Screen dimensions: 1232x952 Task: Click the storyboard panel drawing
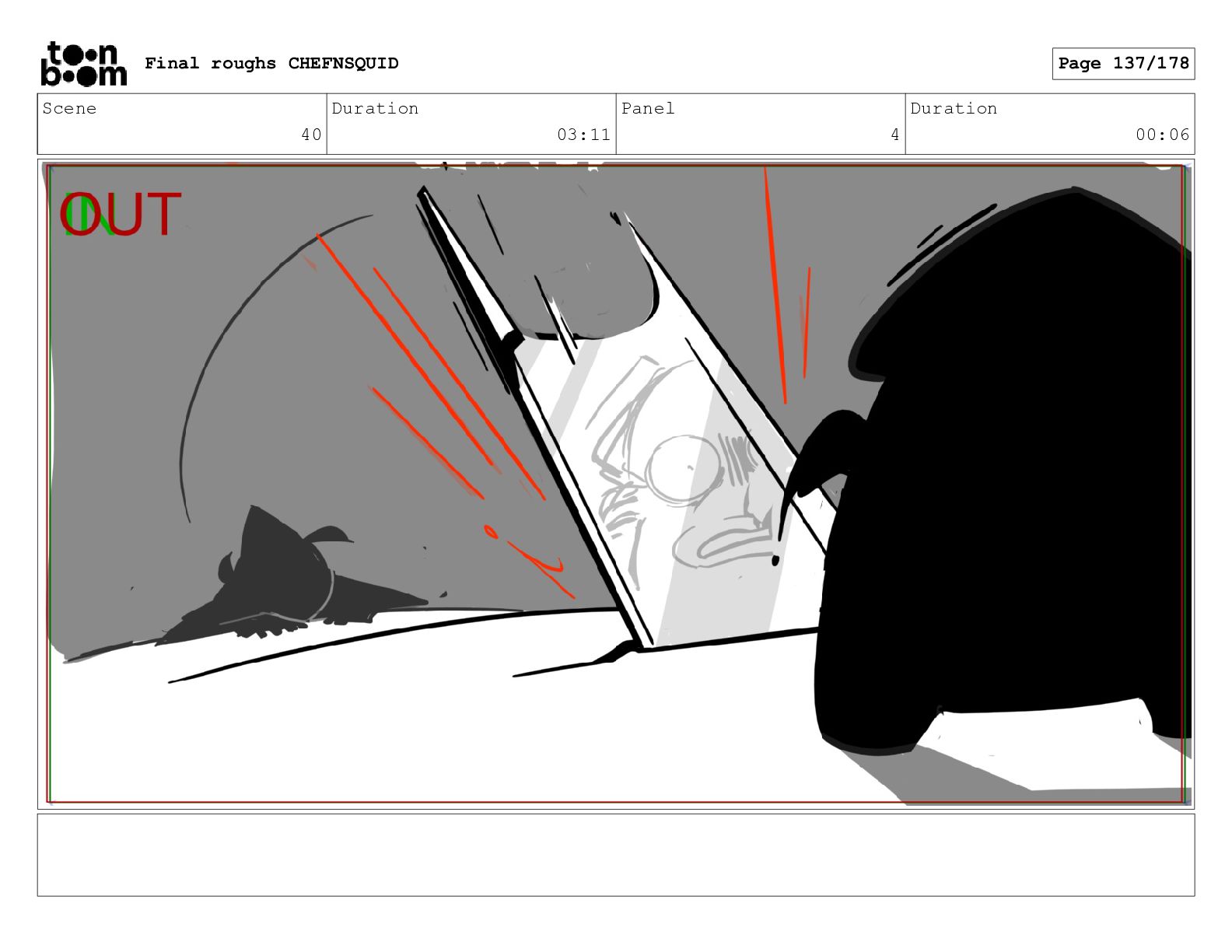pyautogui.click(x=616, y=484)
